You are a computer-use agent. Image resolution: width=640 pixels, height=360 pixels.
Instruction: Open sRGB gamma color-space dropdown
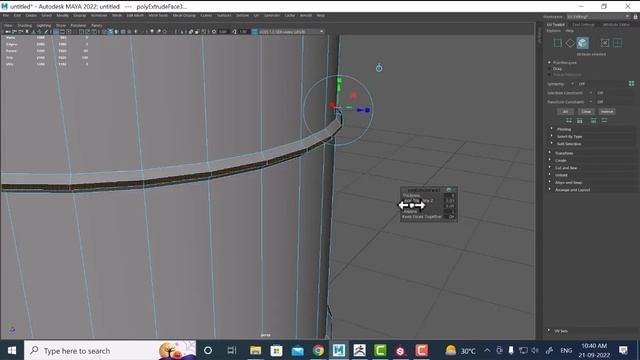pyautogui.click(x=291, y=31)
